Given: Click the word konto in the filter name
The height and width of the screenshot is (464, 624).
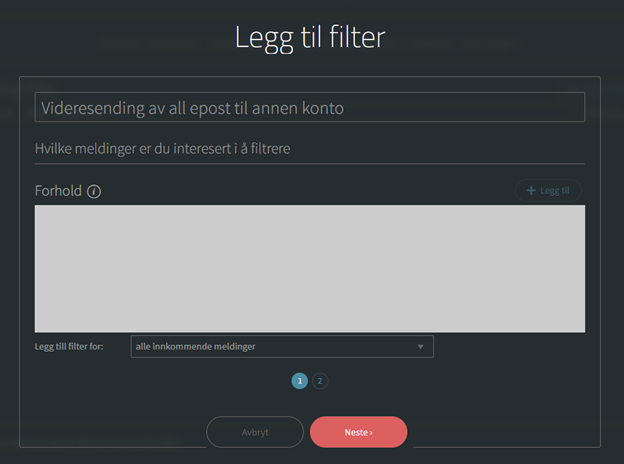Looking at the screenshot, I should click(323, 108).
